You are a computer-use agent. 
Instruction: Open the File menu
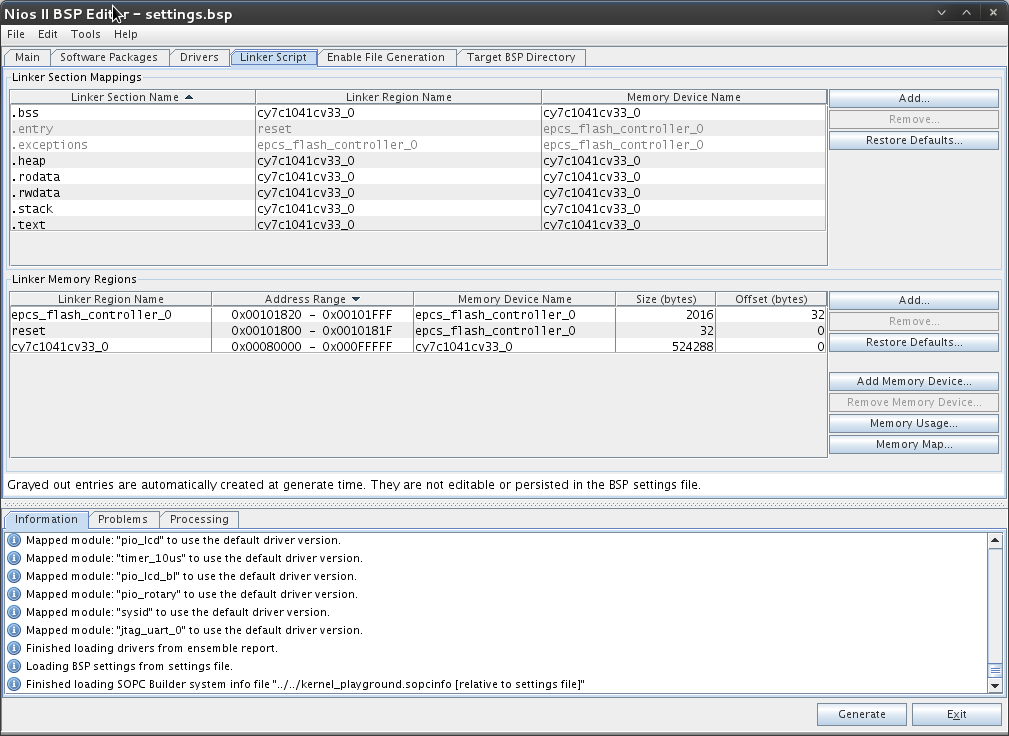[x=15, y=34]
